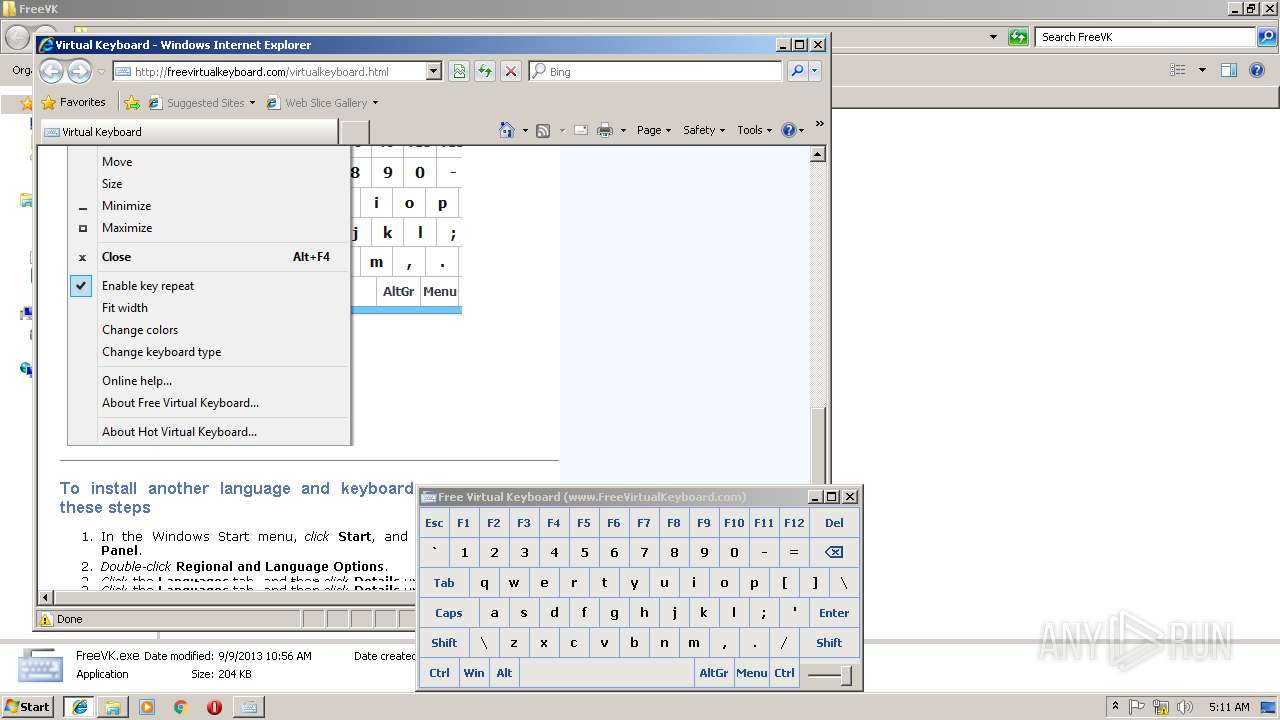Click the Tab key on virtual keyboard
Viewport: 1280px width, 720px height.
pyautogui.click(x=444, y=583)
